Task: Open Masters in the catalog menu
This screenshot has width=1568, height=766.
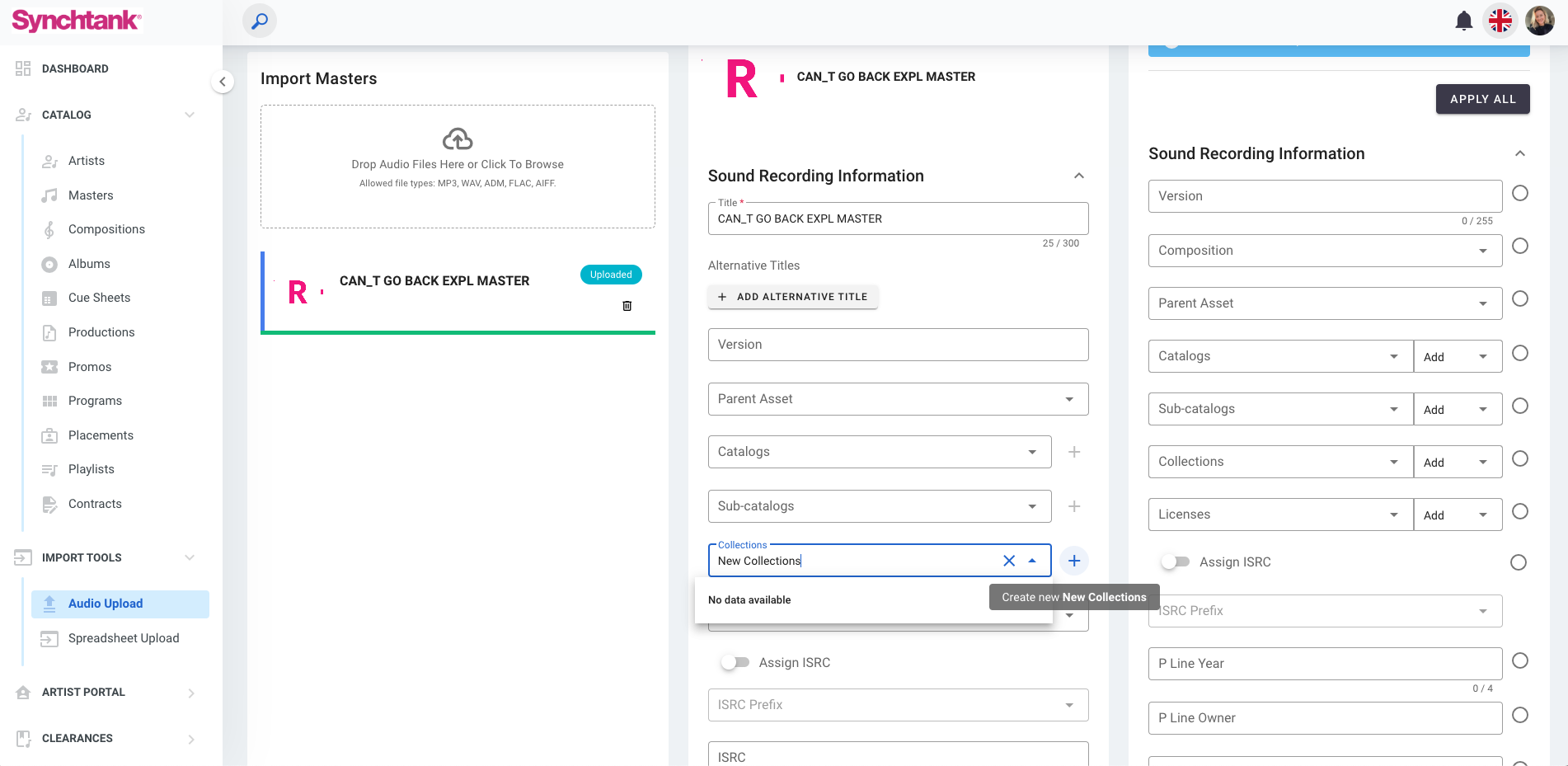Action: point(91,195)
